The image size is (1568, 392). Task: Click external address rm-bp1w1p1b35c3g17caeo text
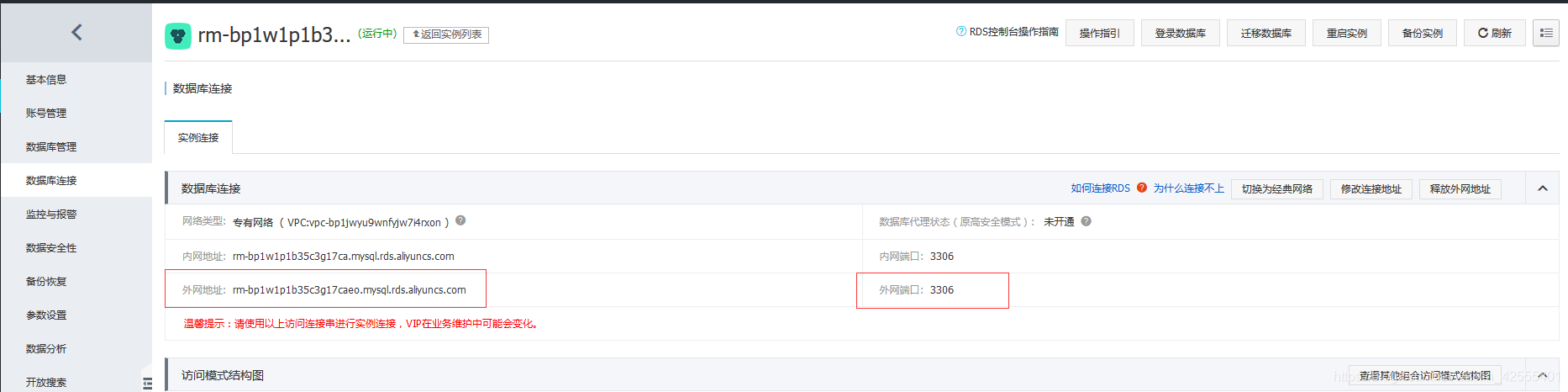click(349, 290)
